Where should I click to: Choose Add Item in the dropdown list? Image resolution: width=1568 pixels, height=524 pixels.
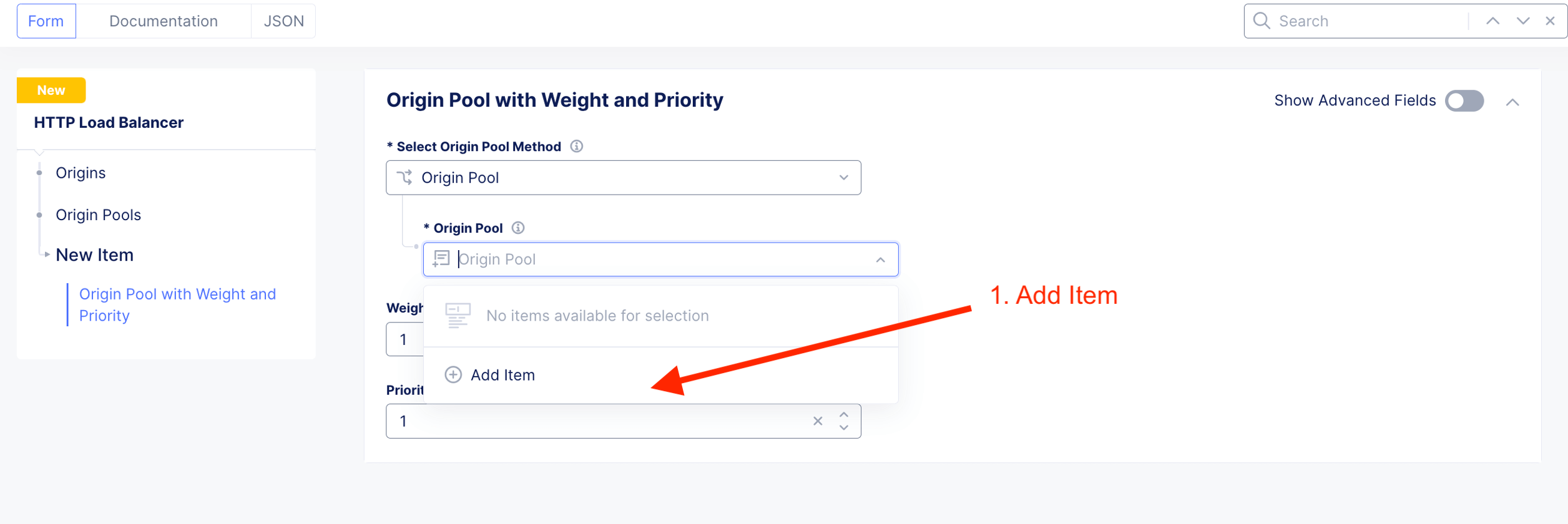click(x=502, y=375)
